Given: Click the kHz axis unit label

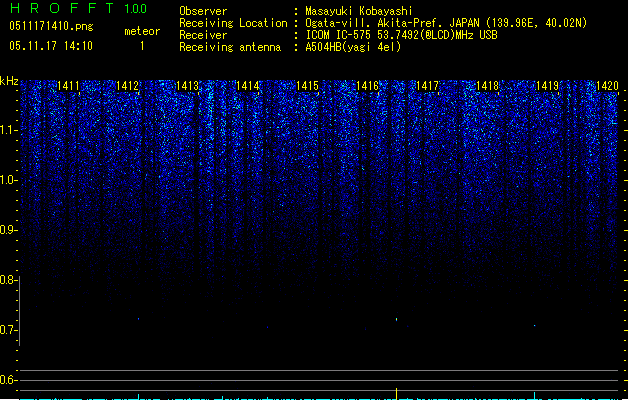Looking at the screenshot, I should (x=9, y=81).
